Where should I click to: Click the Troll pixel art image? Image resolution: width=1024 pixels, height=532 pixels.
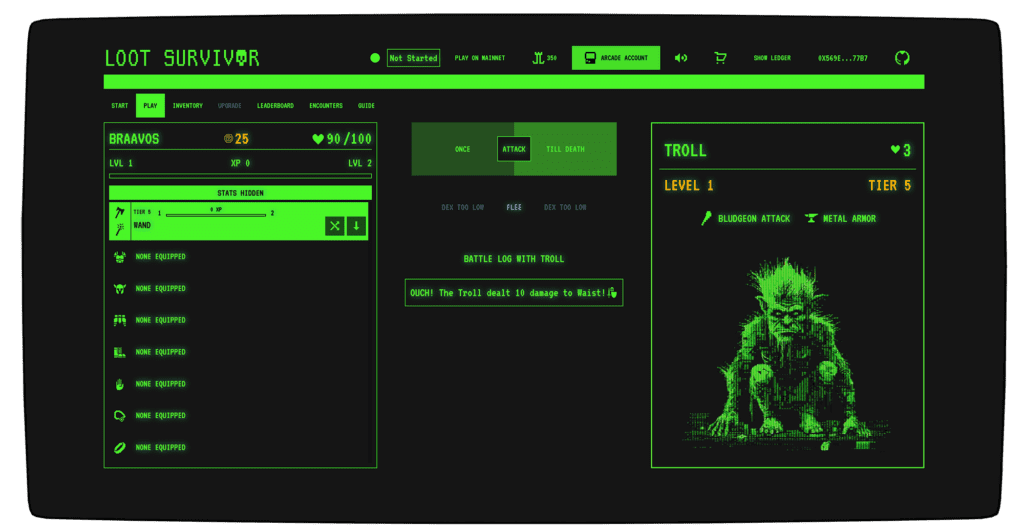[x=787, y=356]
